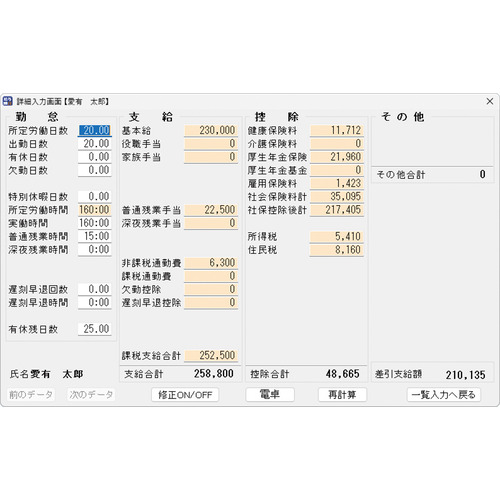Click the 住民税 amount field
Image resolution: width=500 pixels, height=500 pixels.
click(337, 250)
